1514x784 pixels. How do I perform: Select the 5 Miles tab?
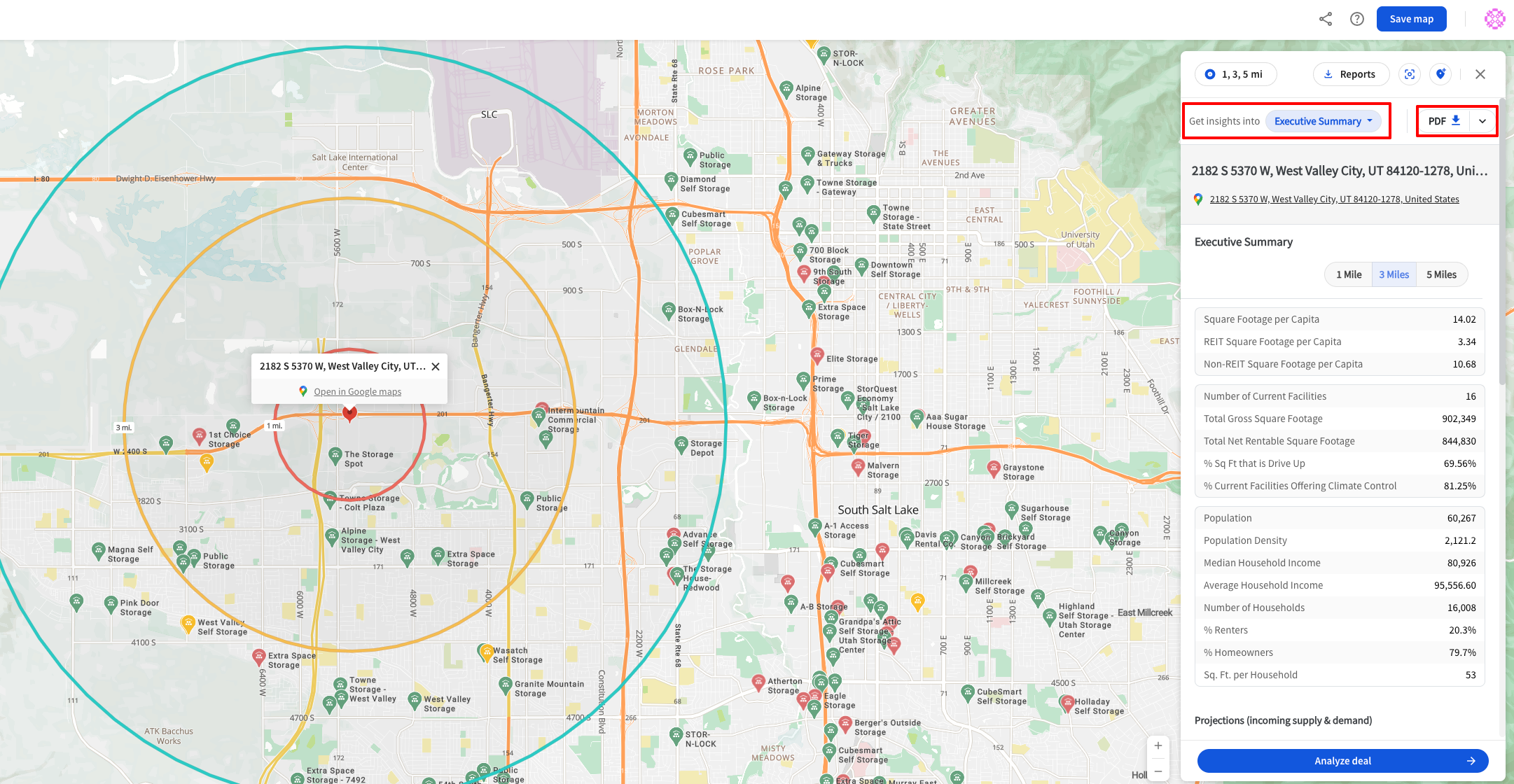(x=1441, y=274)
